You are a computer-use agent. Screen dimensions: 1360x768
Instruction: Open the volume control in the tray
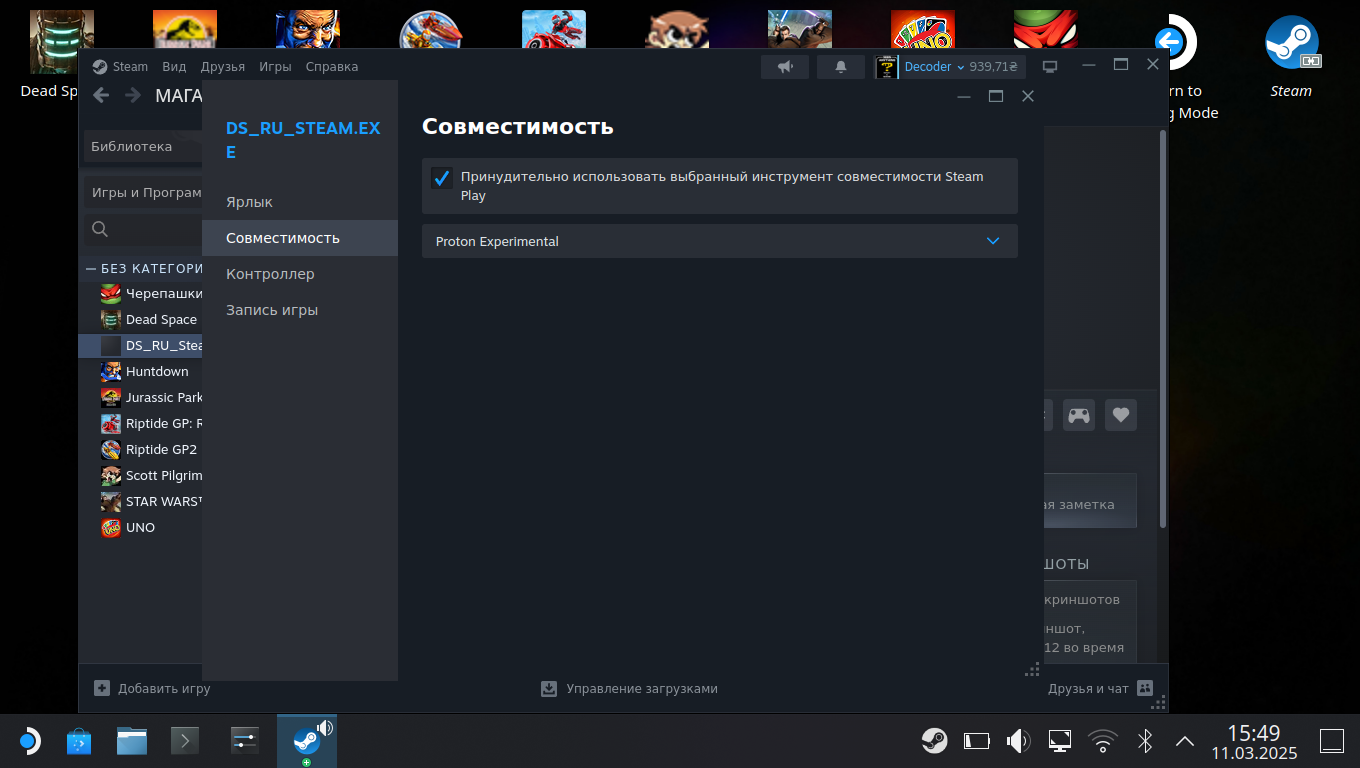1018,741
